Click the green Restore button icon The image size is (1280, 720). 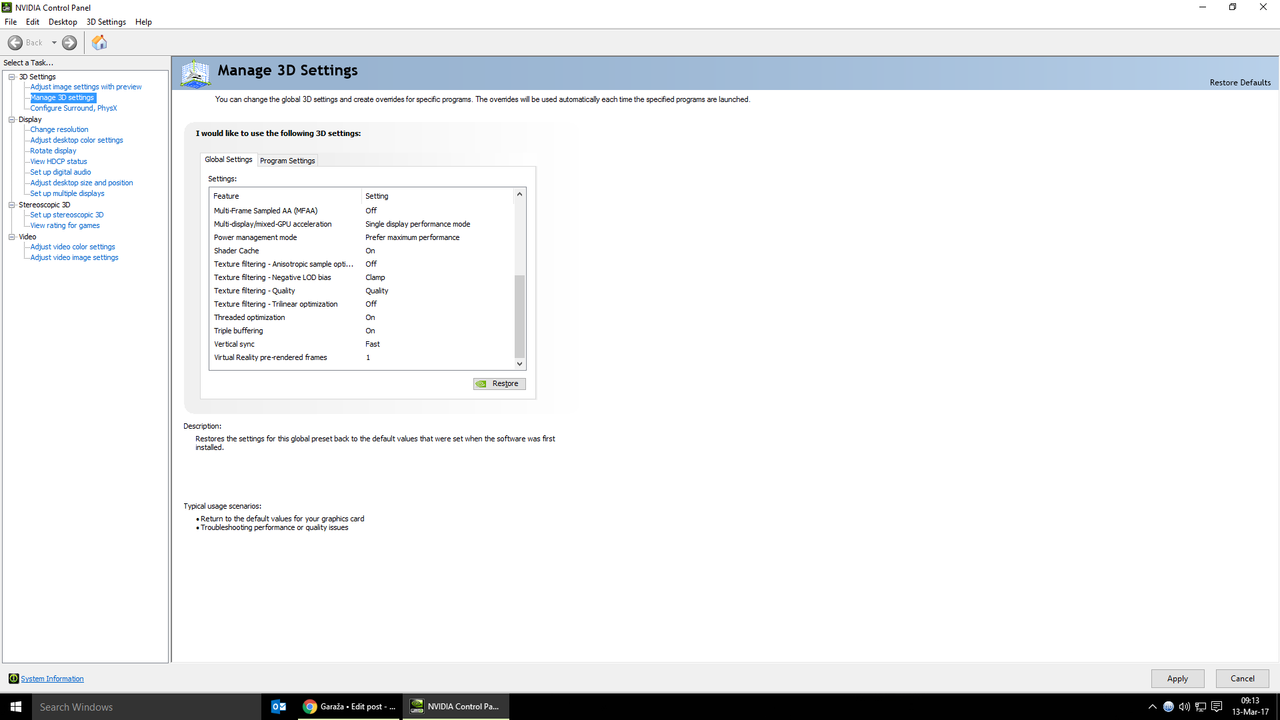481,383
